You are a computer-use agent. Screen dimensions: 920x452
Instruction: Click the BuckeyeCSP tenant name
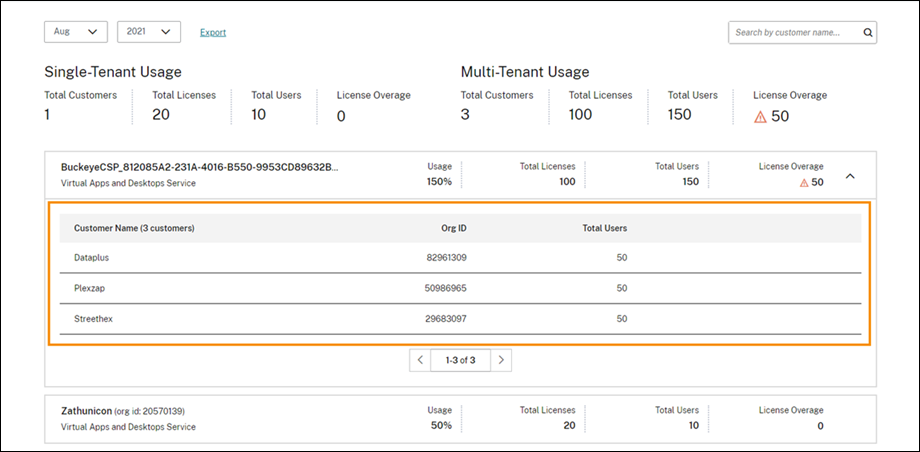[200, 167]
